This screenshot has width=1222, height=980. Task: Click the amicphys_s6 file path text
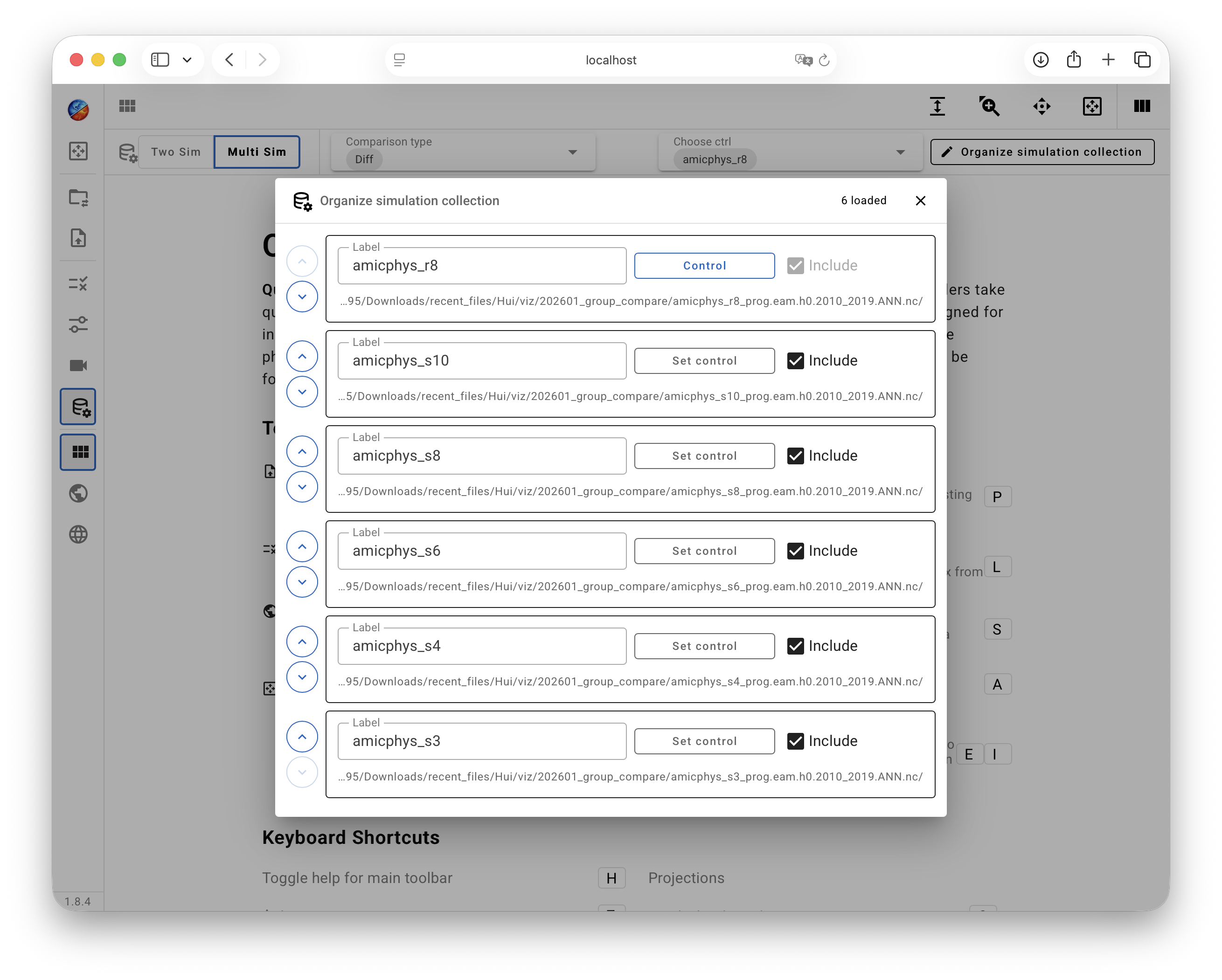click(x=630, y=587)
